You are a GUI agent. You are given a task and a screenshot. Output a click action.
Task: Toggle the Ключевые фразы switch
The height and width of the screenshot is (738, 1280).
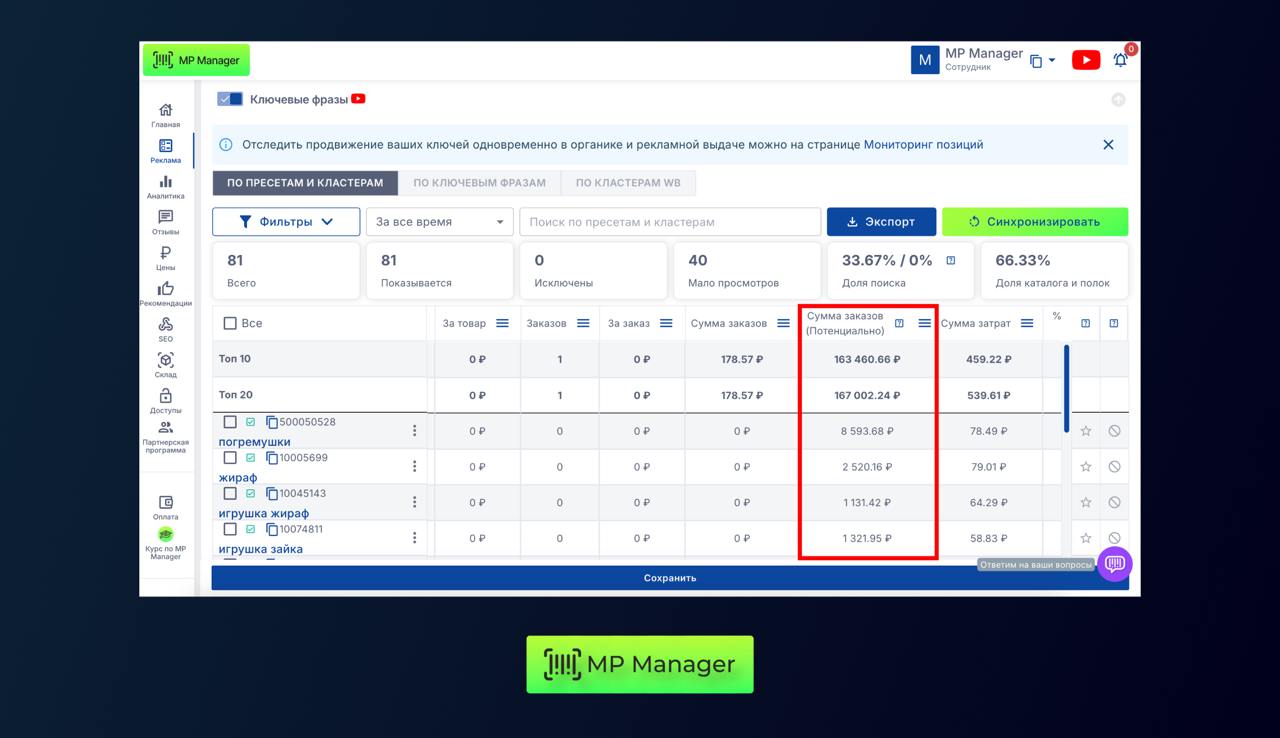(230, 99)
